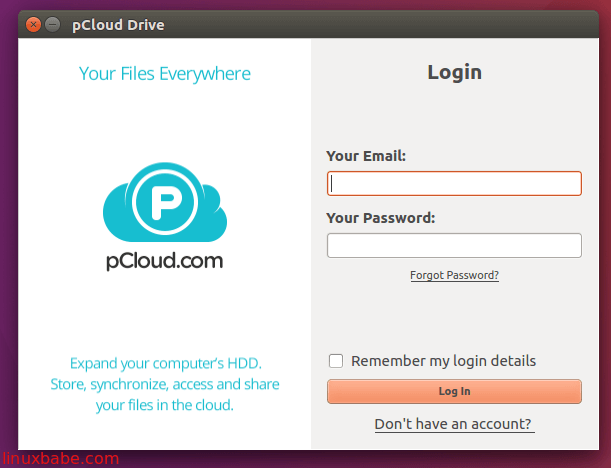
Task: Click the Remember my login details label text
Action: 443,361
